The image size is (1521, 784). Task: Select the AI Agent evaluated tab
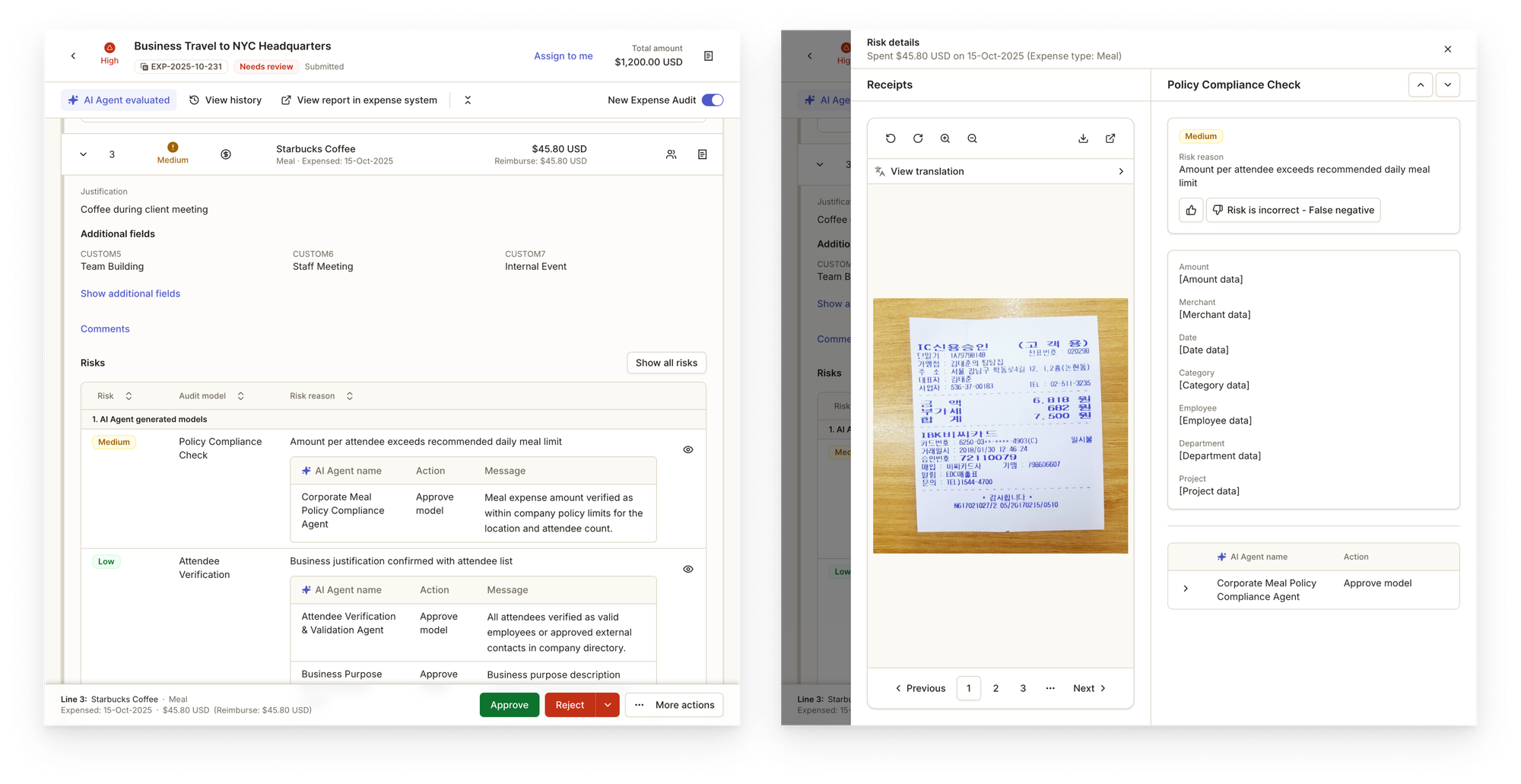click(119, 100)
